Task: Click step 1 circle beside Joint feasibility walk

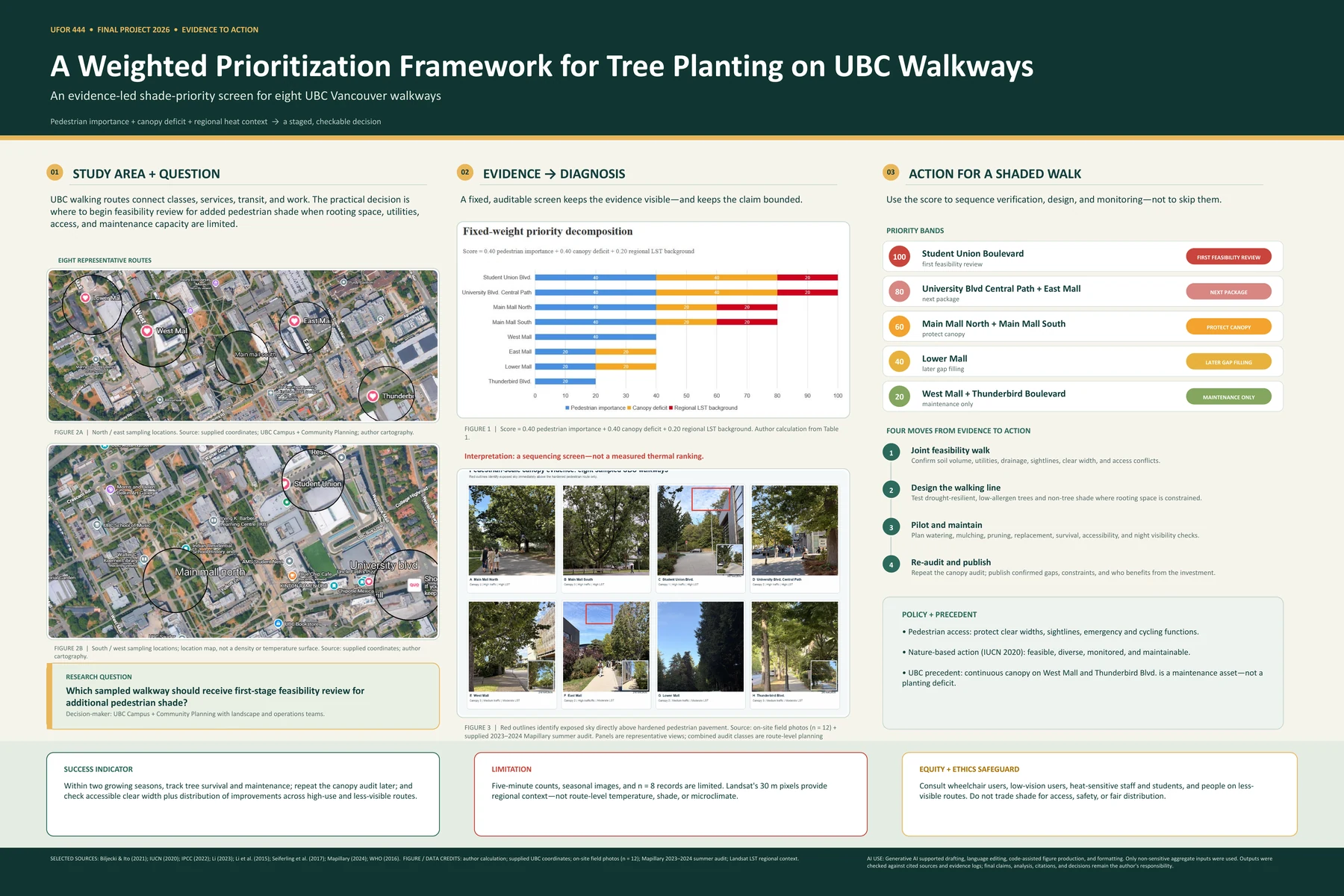Action: (891, 452)
